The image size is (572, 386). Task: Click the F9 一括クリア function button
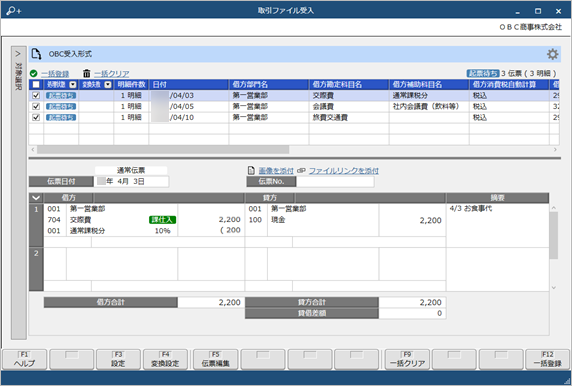(407, 359)
